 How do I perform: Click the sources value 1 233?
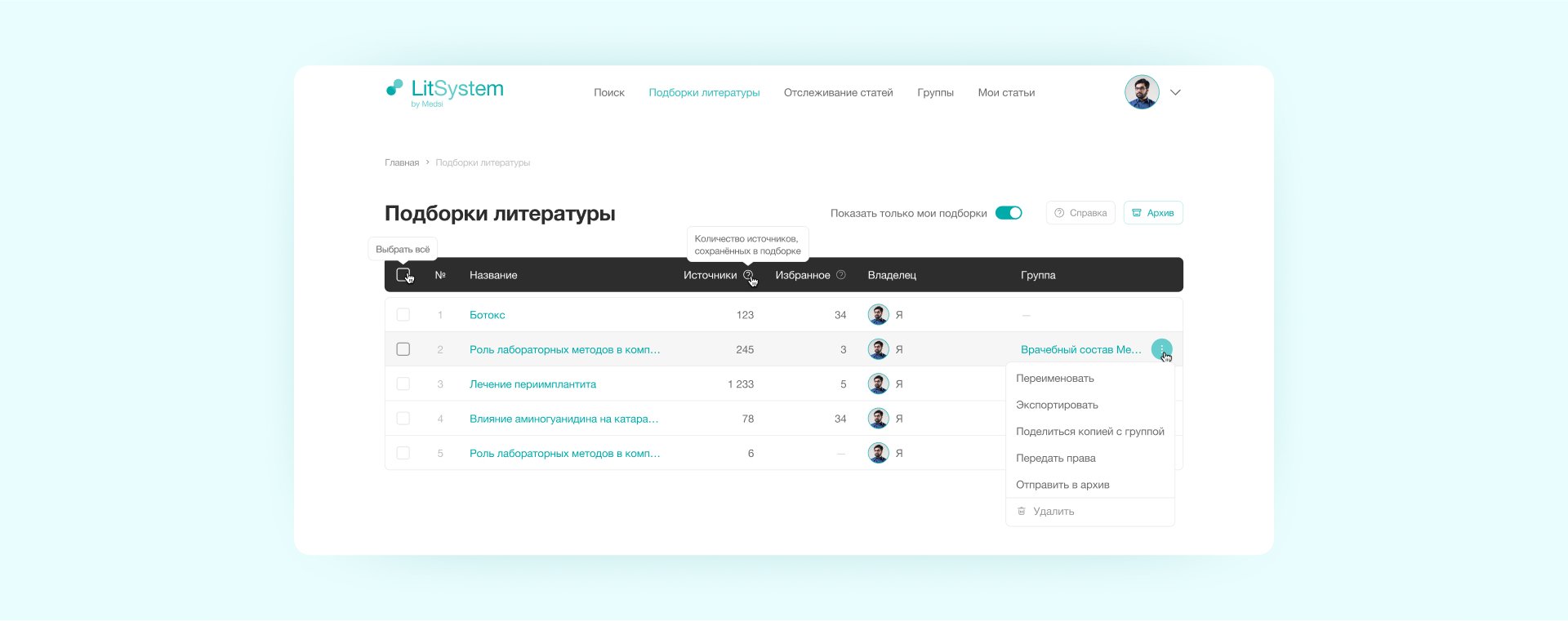tap(741, 384)
